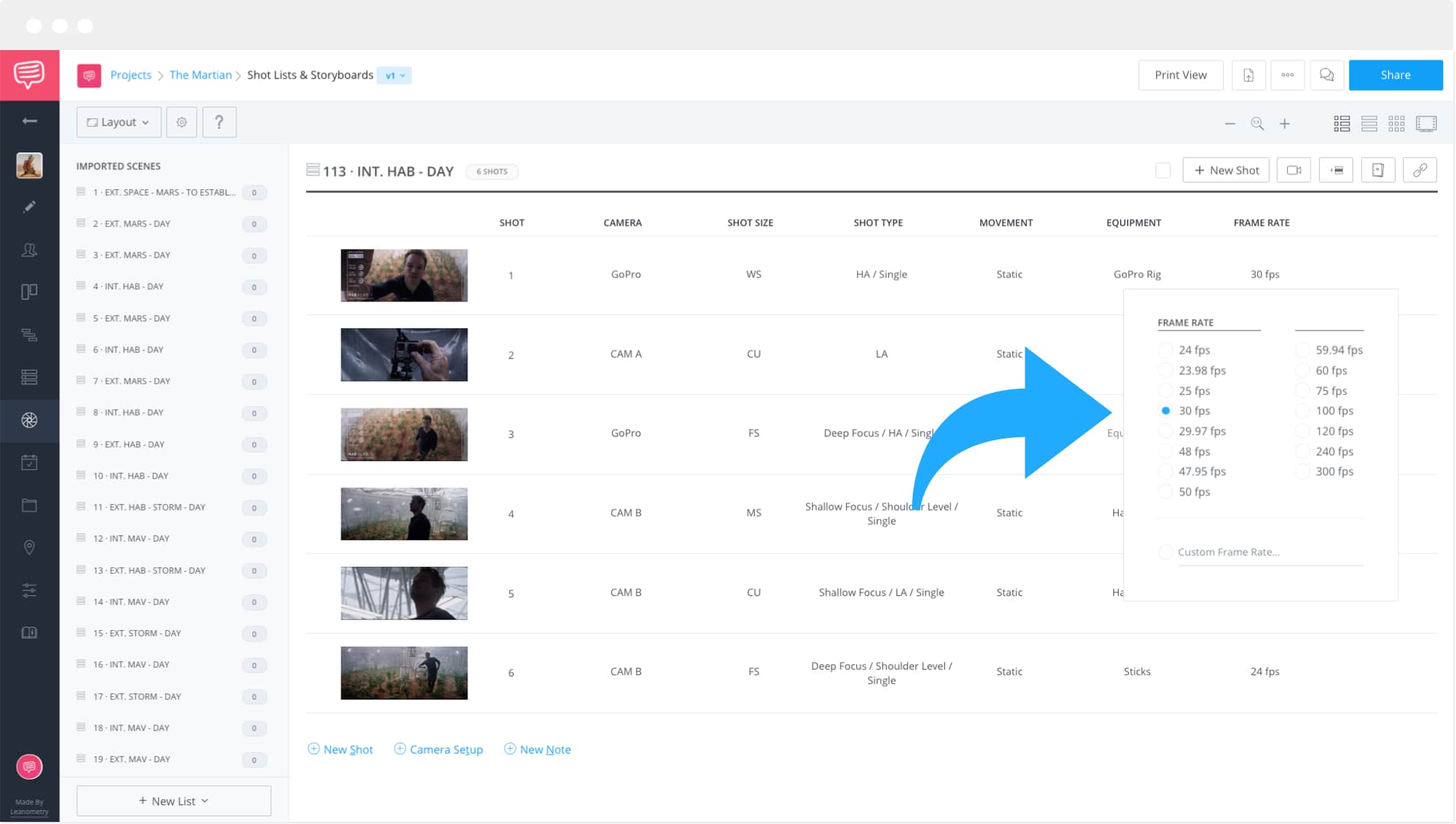The height and width of the screenshot is (824, 1456).
Task: Click New Shot button in scene header
Action: point(1227,170)
